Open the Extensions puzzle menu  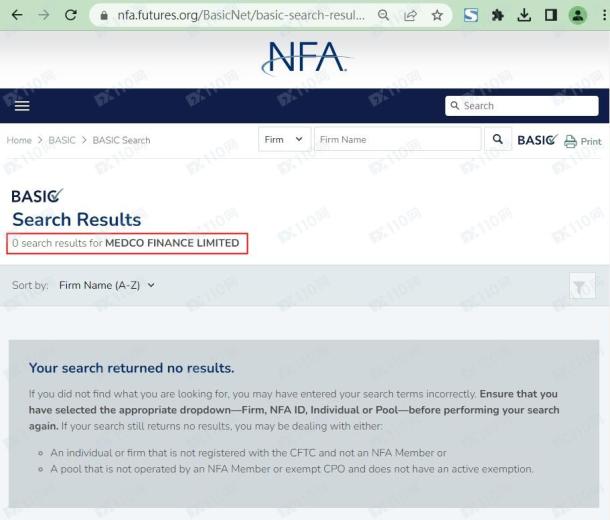498,16
